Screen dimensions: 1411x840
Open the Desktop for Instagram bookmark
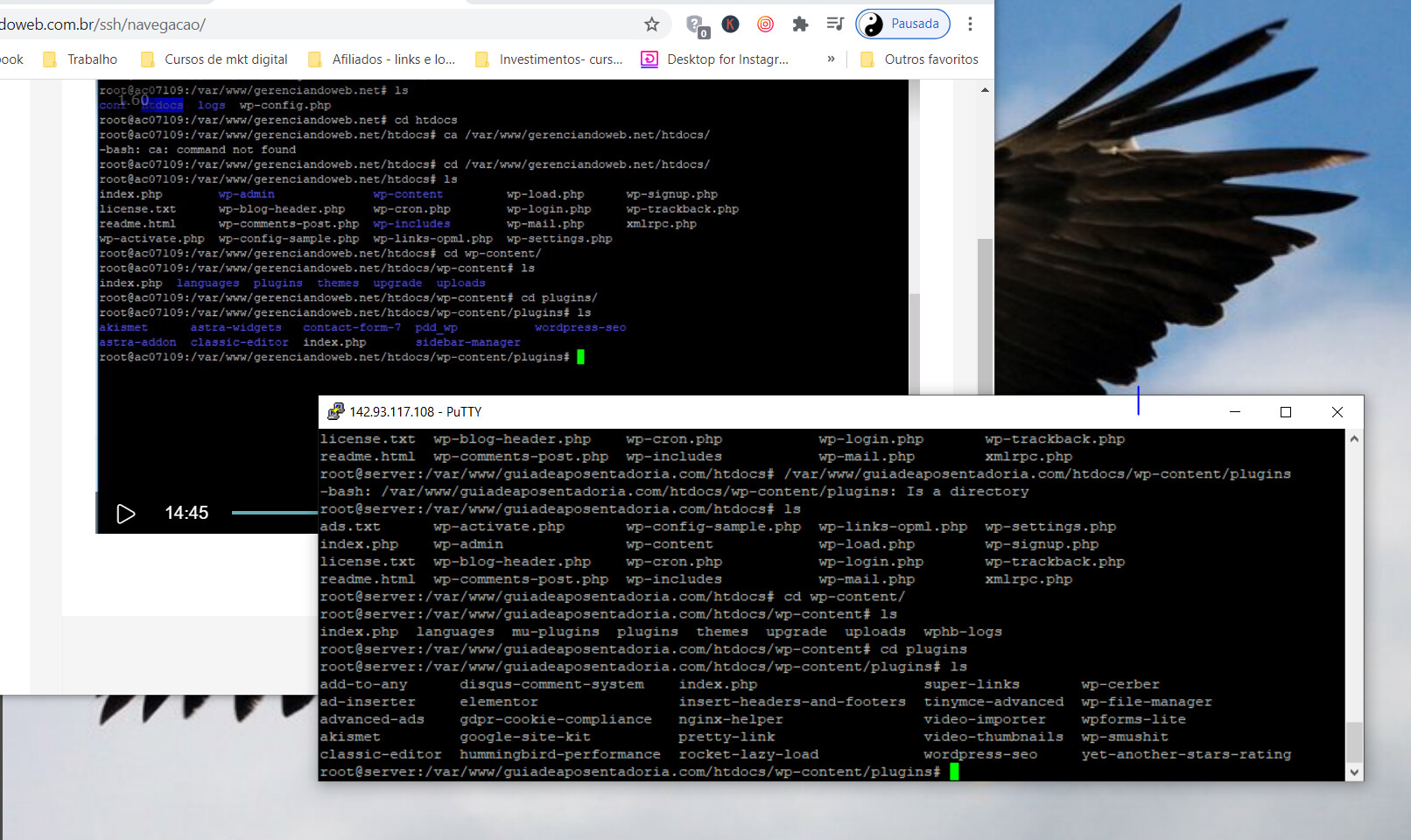click(715, 59)
